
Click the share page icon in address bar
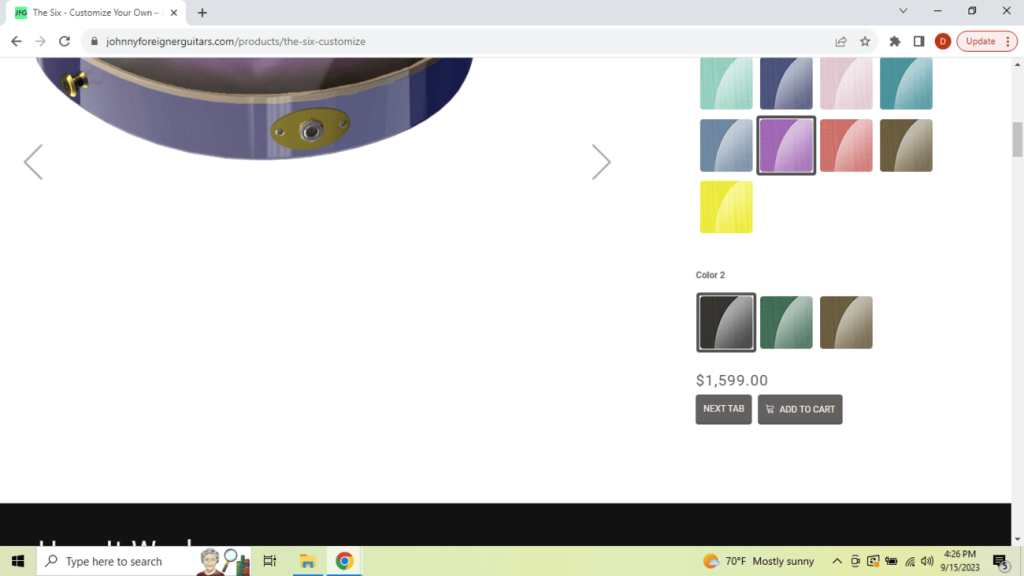tap(841, 41)
